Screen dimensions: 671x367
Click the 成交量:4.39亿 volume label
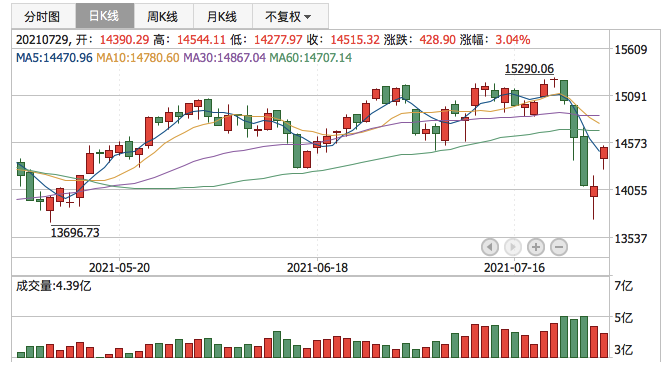54,286
